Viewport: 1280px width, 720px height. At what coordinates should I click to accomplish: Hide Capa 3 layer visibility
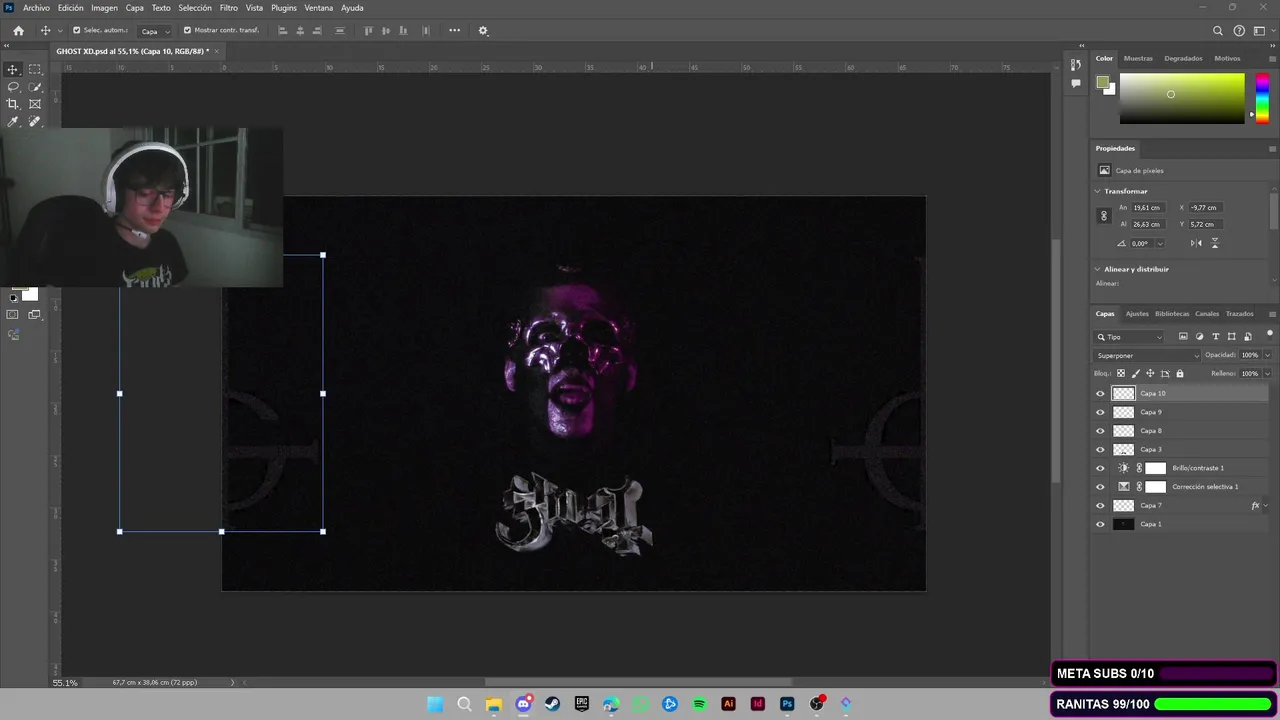pos(1100,450)
